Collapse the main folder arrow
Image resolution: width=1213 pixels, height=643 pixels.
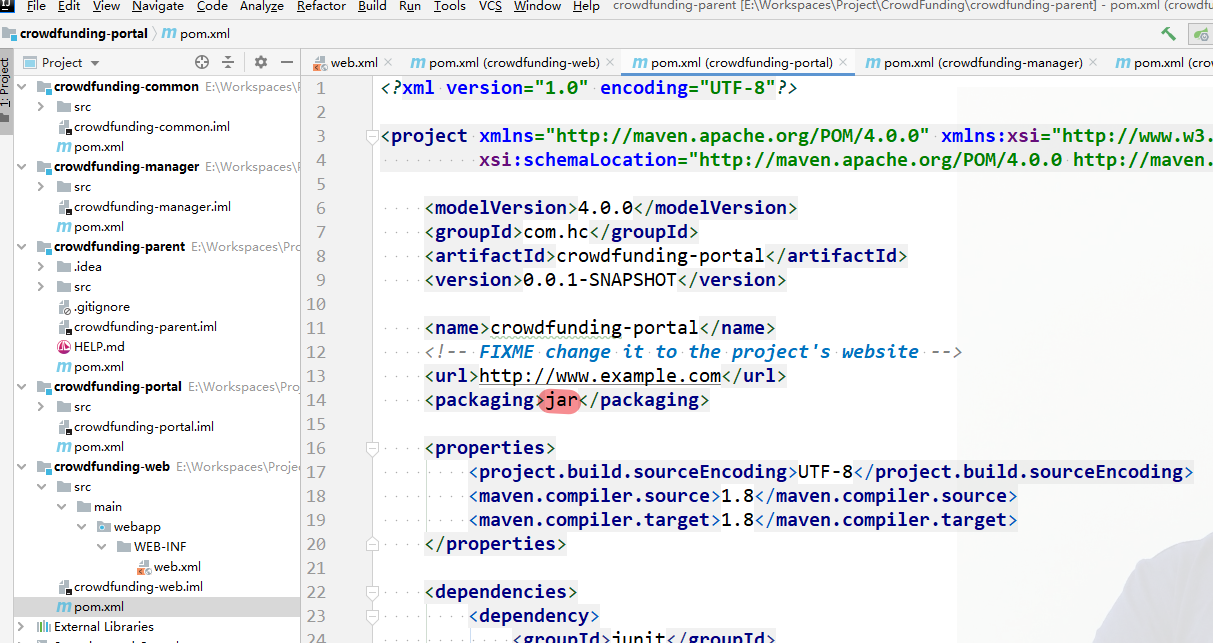pyautogui.click(x=61, y=507)
